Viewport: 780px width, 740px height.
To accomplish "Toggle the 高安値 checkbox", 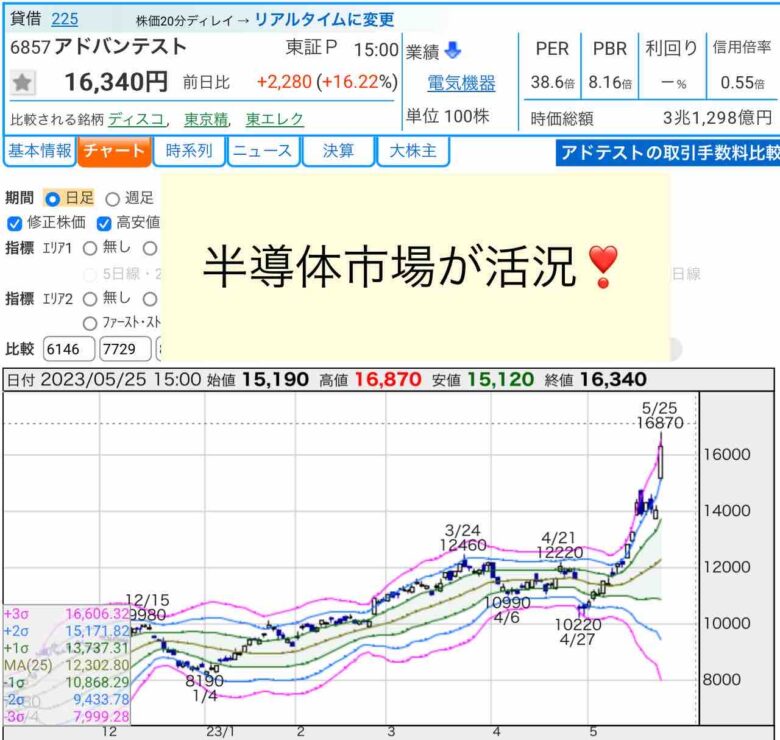I will 103,224.
